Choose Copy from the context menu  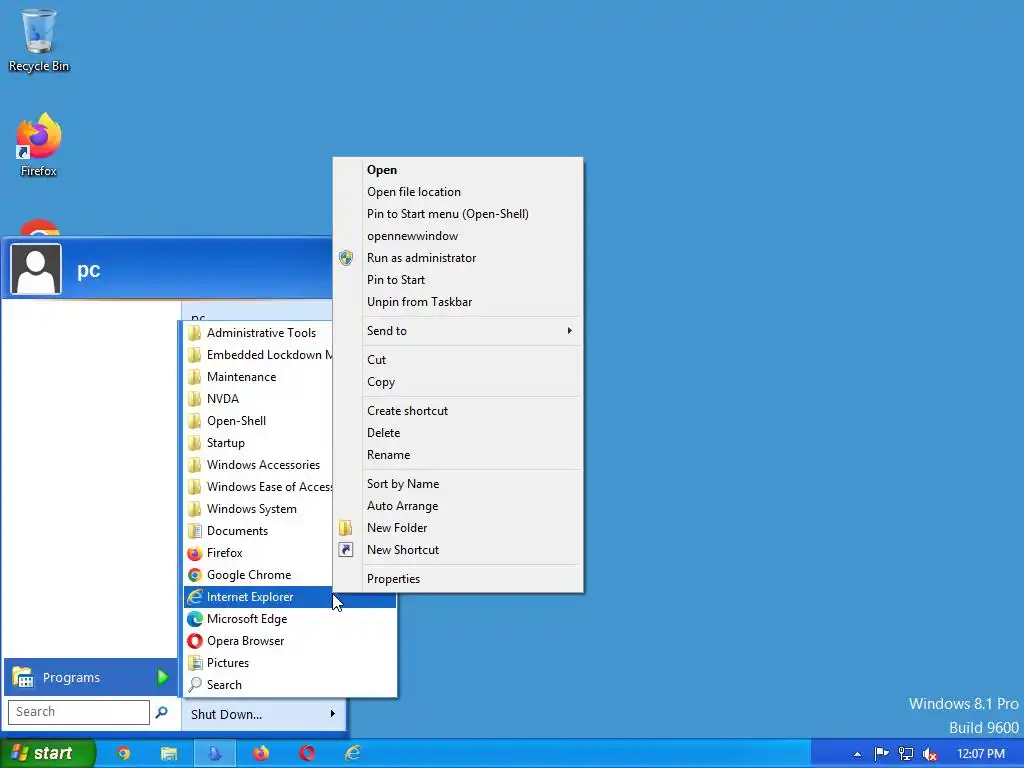coord(458,382)
